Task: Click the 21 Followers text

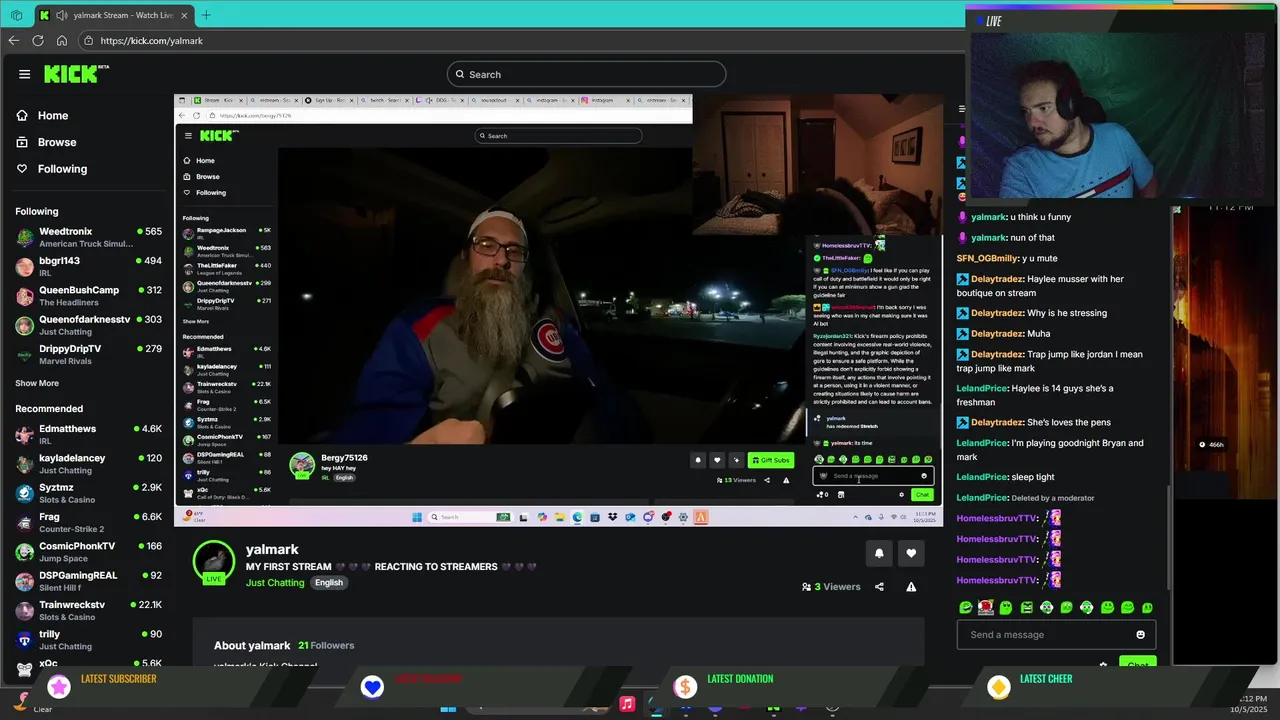Action: (x=326, y=645)
